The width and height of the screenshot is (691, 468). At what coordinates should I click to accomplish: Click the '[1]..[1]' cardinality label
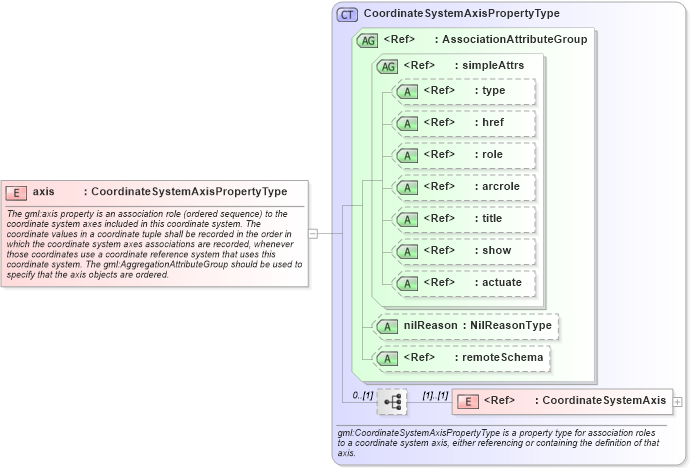[435, 396]
